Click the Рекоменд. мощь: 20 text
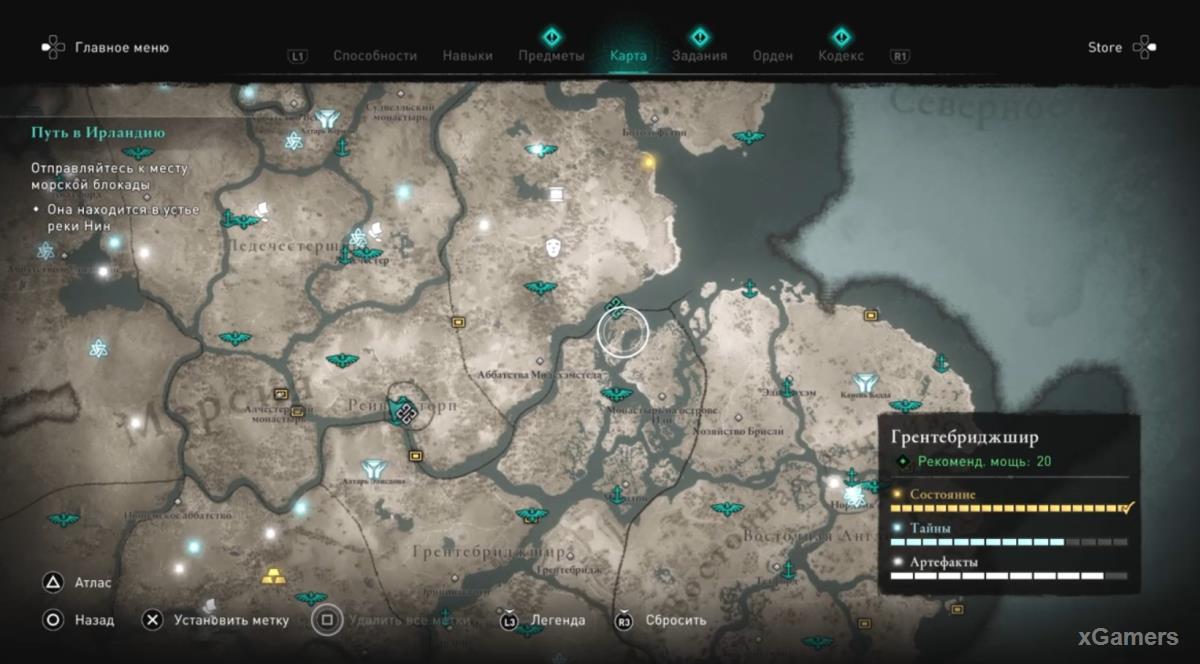1200x664 pixels. click(984, 462)
